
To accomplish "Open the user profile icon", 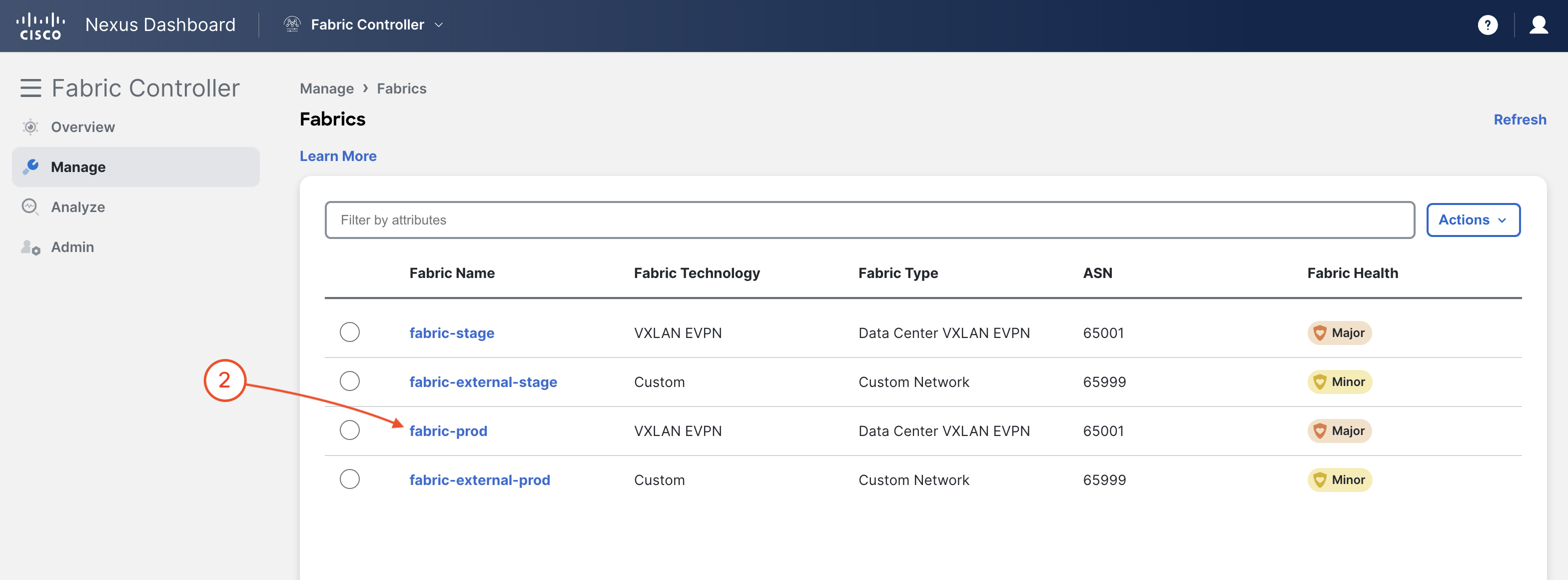I will point(1539,25).
